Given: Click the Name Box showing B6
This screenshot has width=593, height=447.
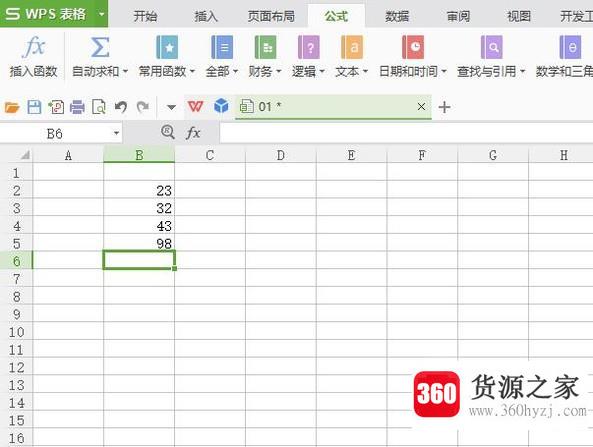Looking at the screenshot, I should click(x=55, y=133).
